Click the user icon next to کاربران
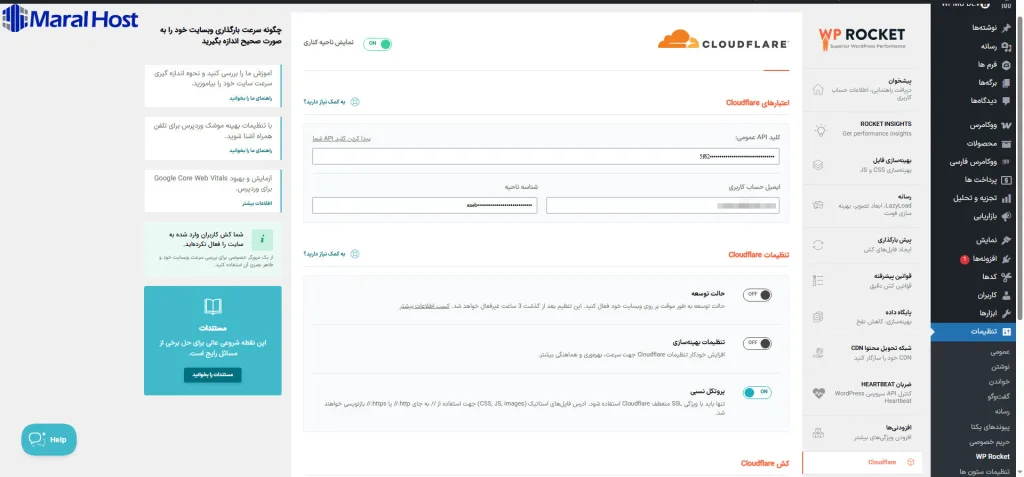Screen dimensions: 1024x477 pyautogui.click(x=1006, y=295)
